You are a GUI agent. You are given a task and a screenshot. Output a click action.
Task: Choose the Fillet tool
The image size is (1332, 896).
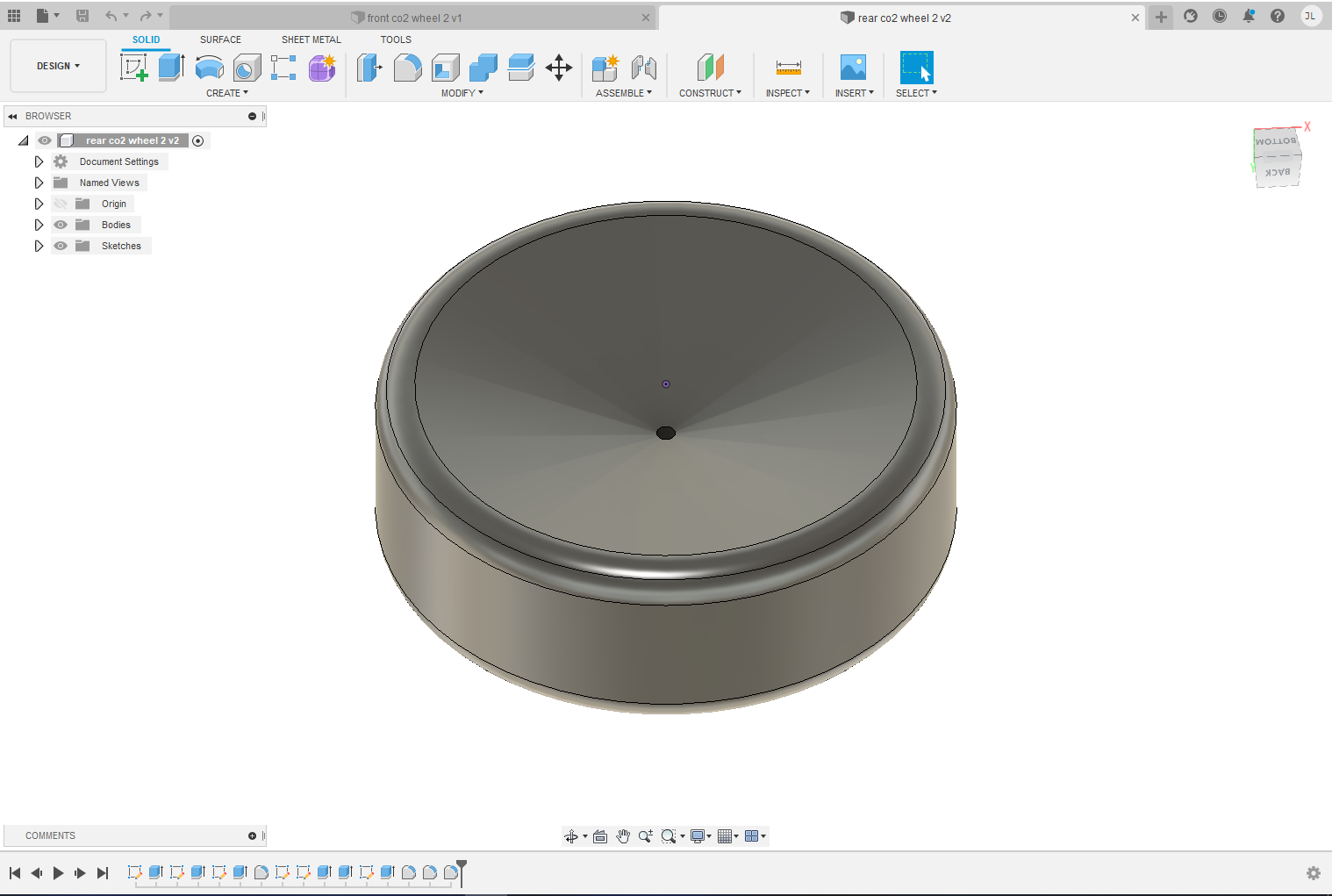point(407,68)
